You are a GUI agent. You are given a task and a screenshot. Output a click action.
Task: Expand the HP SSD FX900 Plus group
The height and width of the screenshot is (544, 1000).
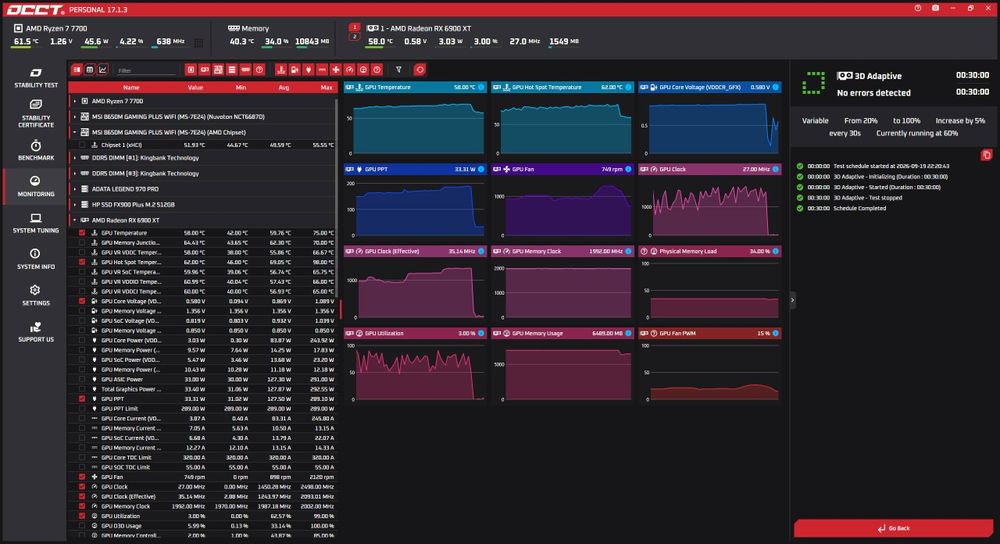coord(75,205)
